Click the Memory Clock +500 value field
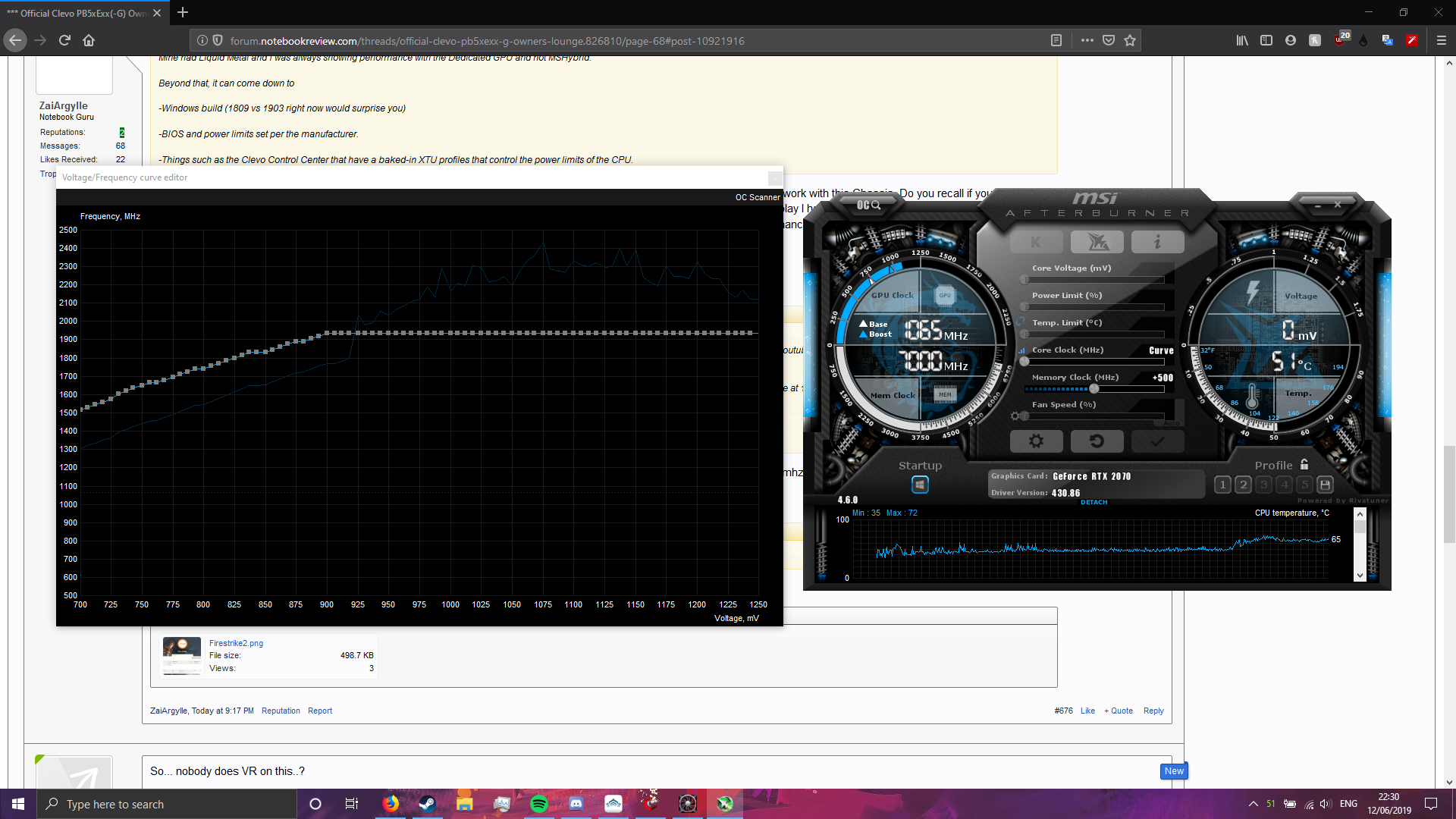Image resolution: width=1456 pixels, height=819 pixels. [x=1163, y=378]
